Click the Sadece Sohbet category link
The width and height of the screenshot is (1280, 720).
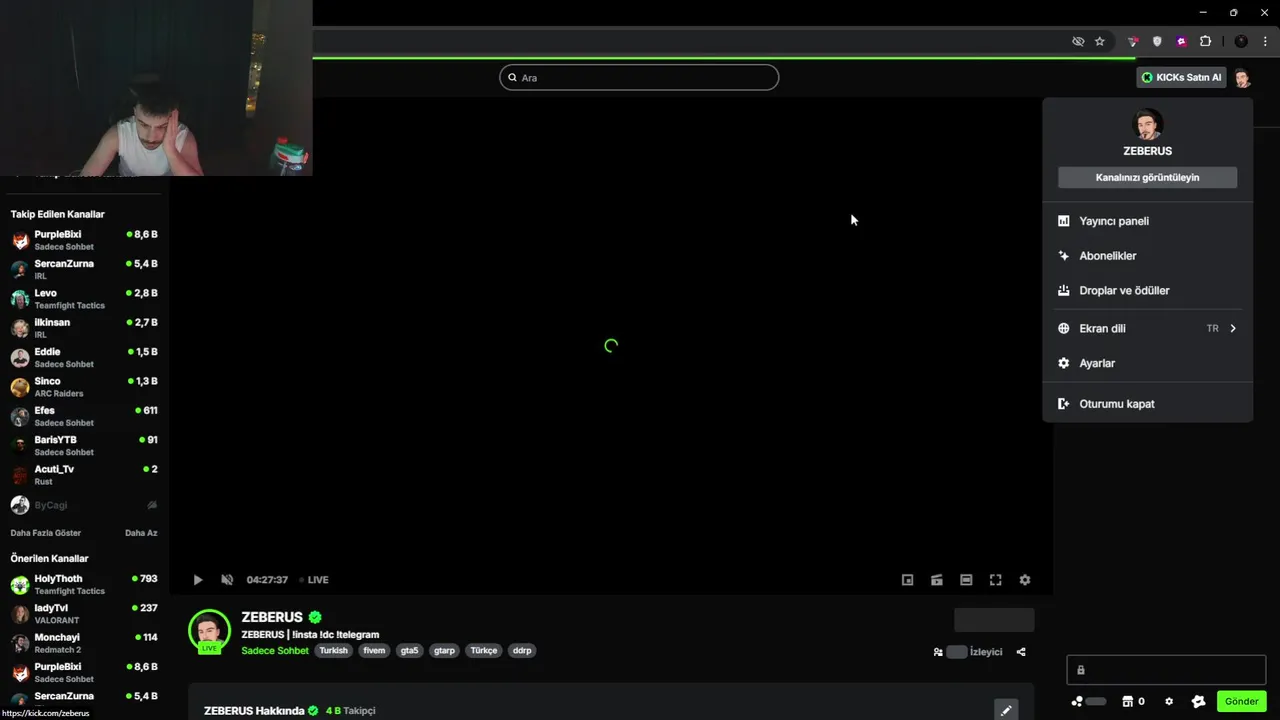(275, 651)
